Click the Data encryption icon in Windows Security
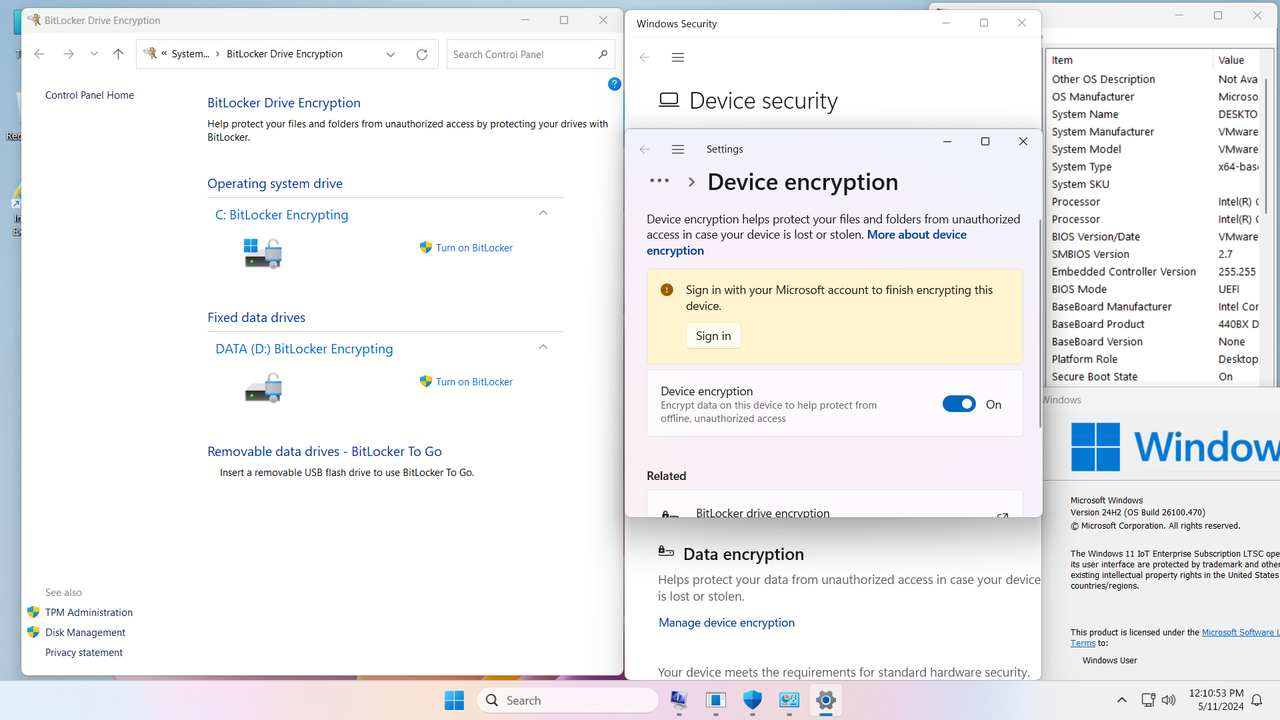The image size is (1280, 720). 666,552
